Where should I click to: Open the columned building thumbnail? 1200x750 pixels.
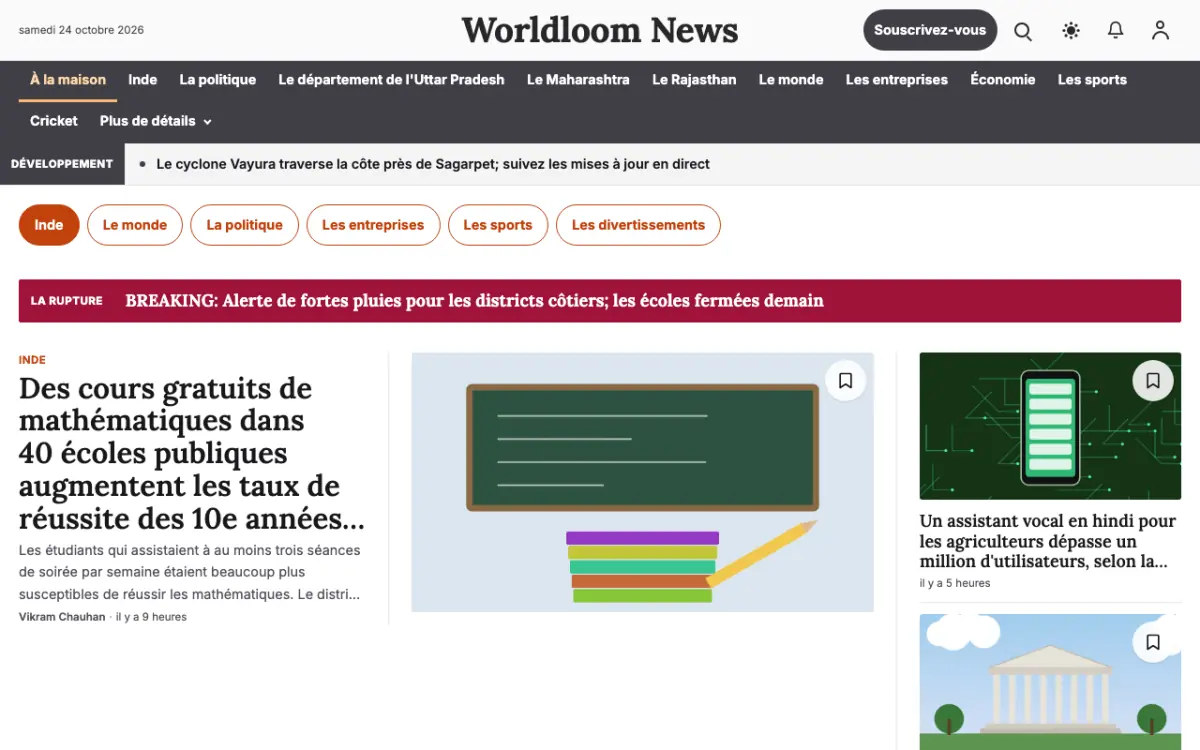coord(1050,682)
